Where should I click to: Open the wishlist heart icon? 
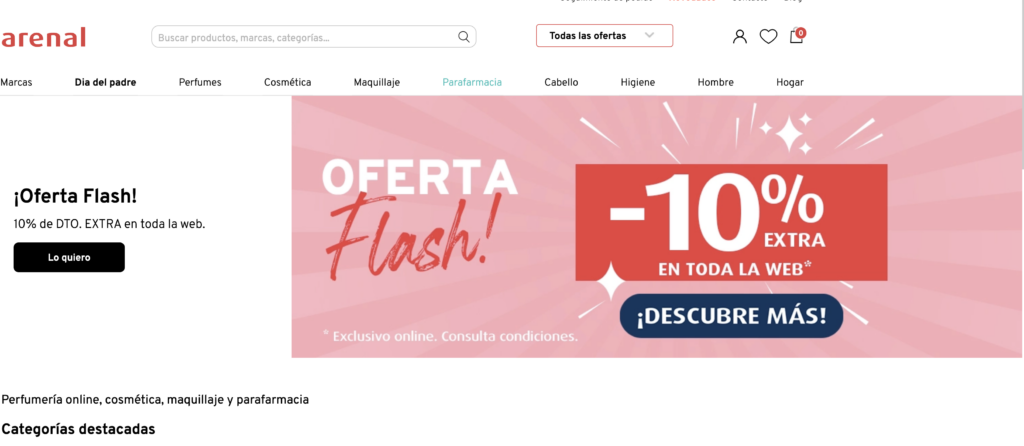pyautogui.click(x=768, y=37)
